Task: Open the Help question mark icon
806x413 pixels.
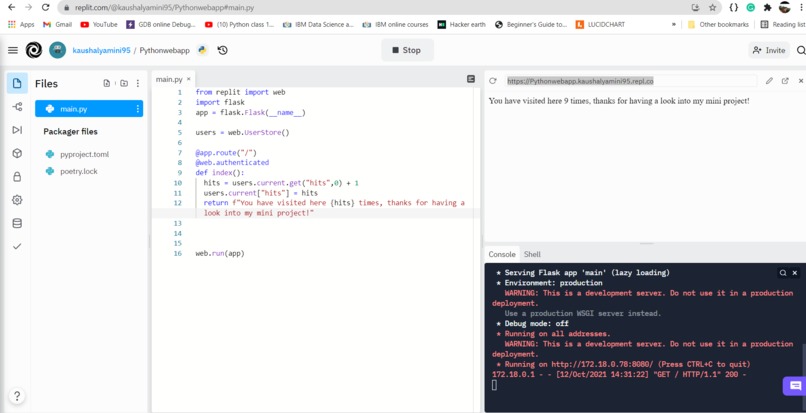Action: tap(17, 396)
